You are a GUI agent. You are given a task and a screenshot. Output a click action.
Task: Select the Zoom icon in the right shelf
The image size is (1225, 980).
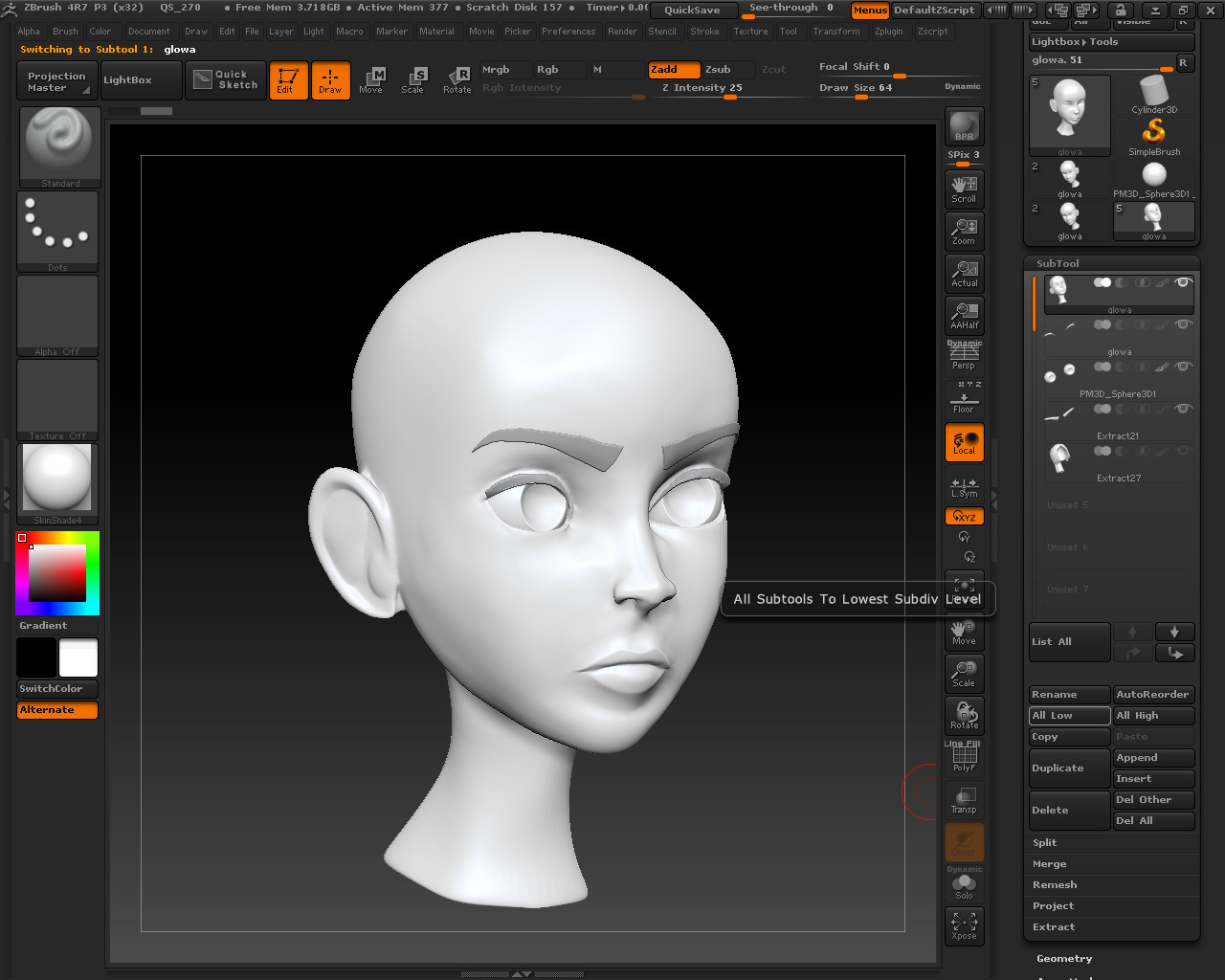point(964,232)
